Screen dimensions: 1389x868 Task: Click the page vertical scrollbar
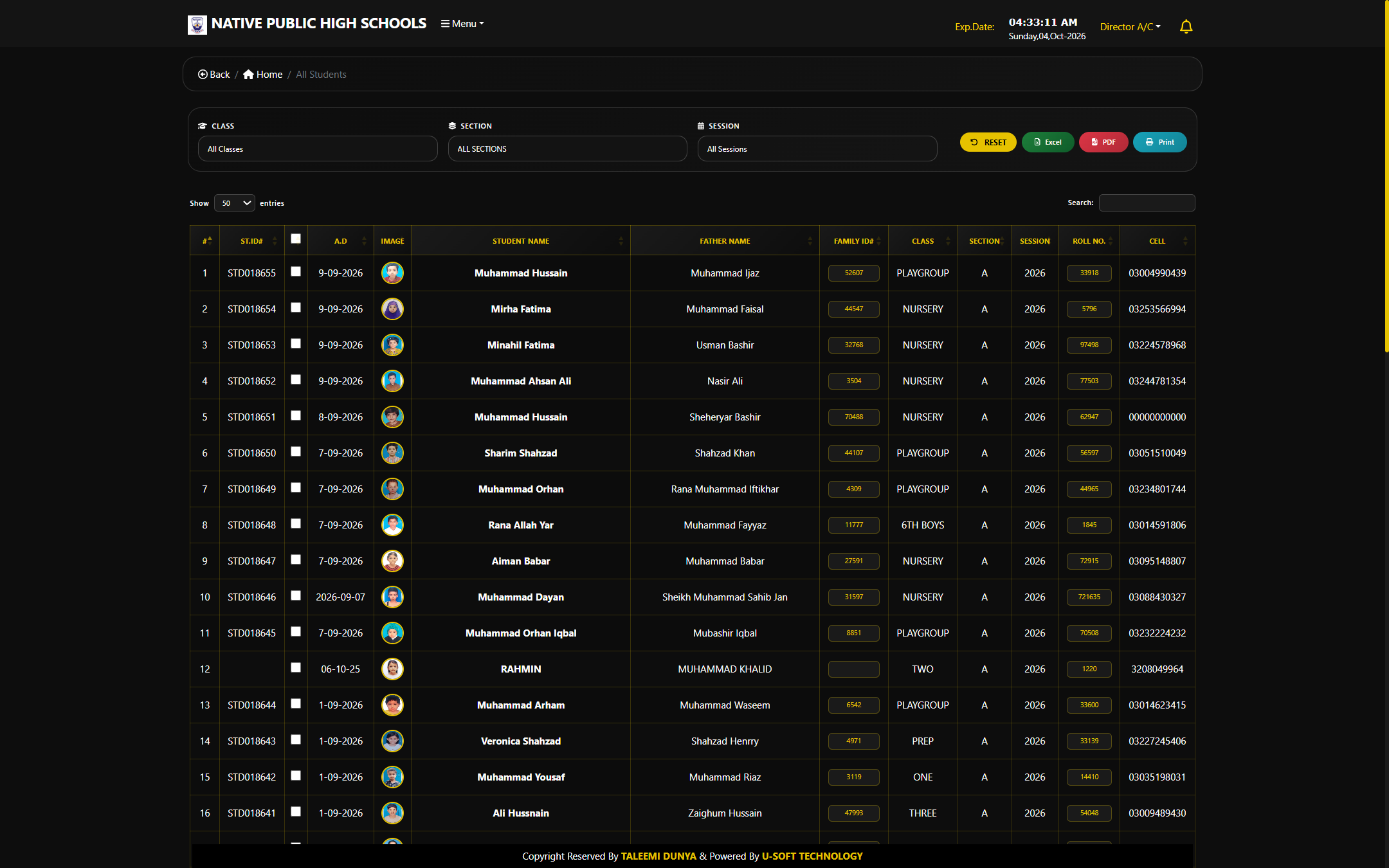(x=1386, y=177)
